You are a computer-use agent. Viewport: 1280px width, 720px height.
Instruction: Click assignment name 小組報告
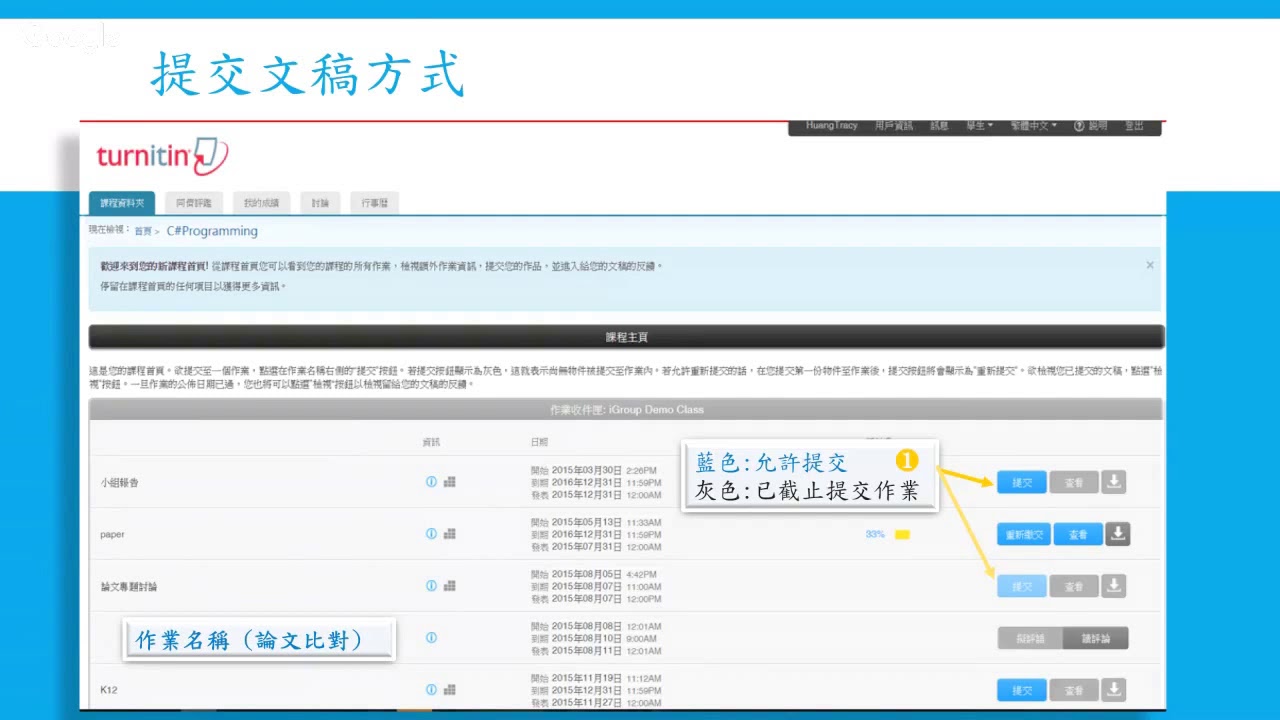tap(120, 483)
